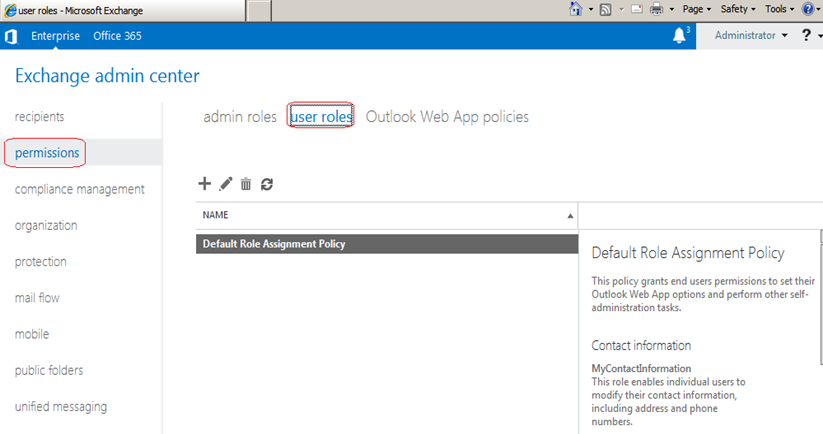Open the notifications bell icon
Image resolution: width=823 pixels, height=434 pixels.
click(x=681, y=35)
